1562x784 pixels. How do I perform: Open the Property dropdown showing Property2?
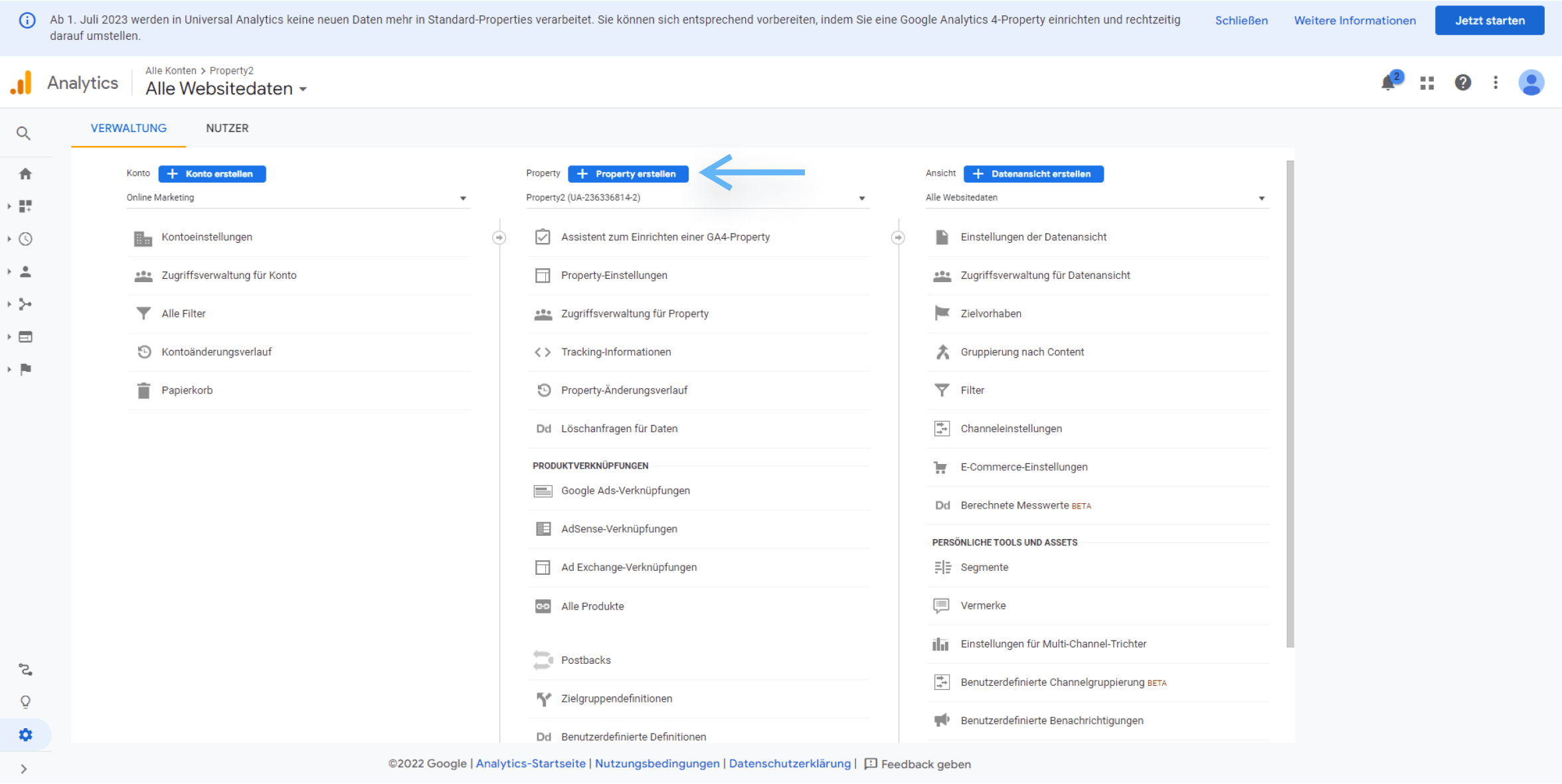[697, 198]
